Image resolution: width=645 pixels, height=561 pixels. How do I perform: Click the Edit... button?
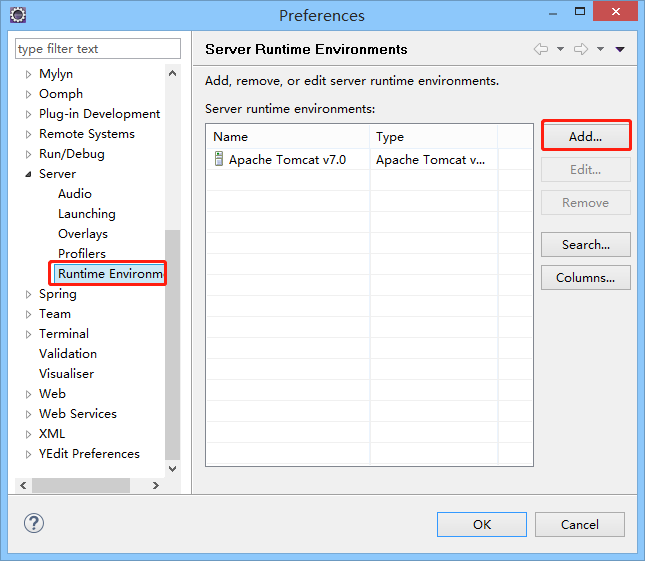click(x=585, y=169)
